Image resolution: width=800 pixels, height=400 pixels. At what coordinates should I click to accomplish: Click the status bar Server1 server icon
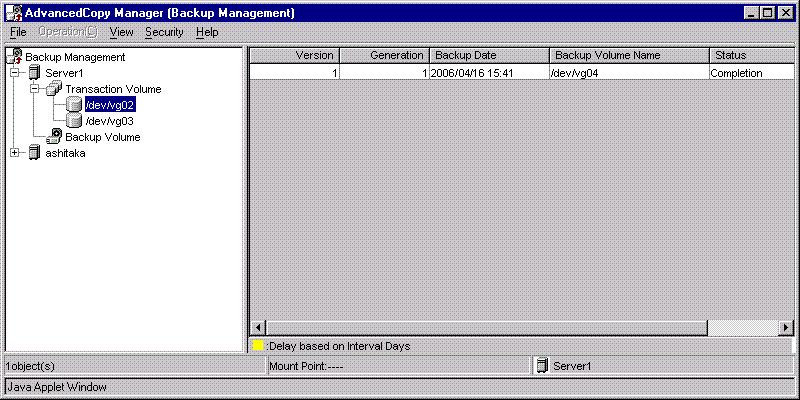click(x=543, y=365)
